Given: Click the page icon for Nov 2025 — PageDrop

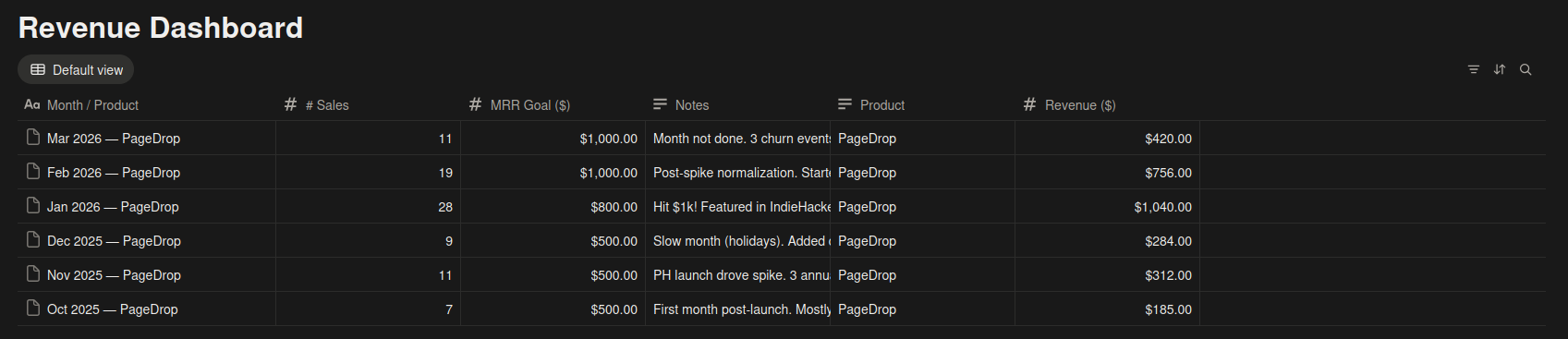Looking at the screenshot, I should click(33, 274).
